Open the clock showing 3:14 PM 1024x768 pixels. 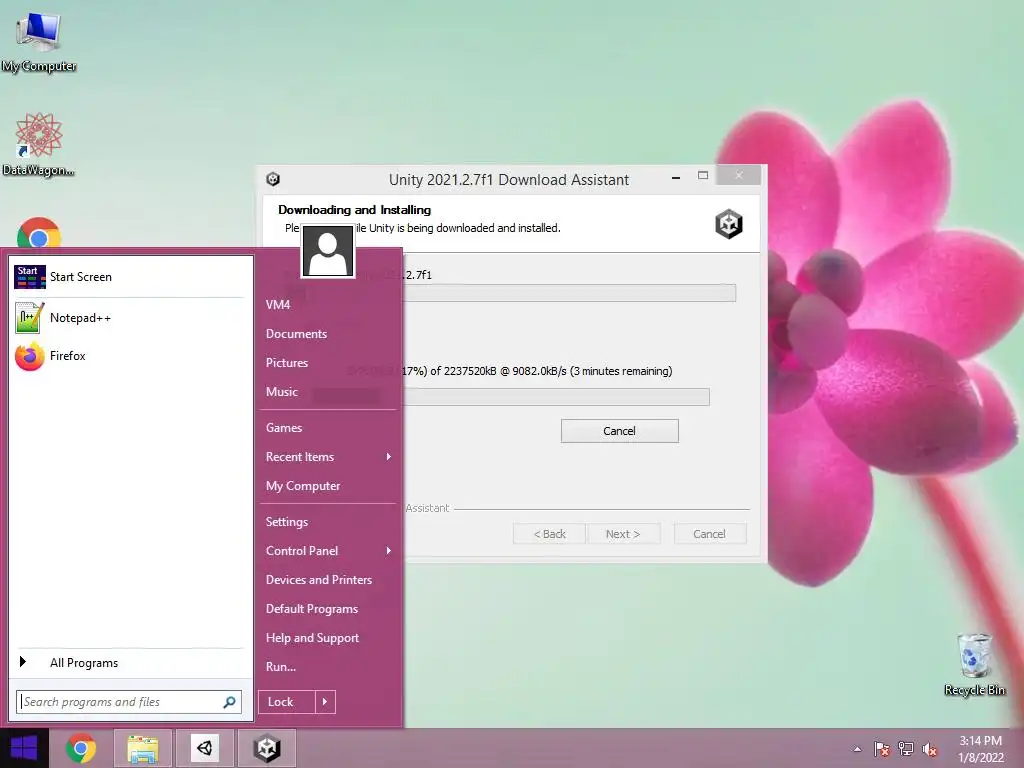[980, 749]
